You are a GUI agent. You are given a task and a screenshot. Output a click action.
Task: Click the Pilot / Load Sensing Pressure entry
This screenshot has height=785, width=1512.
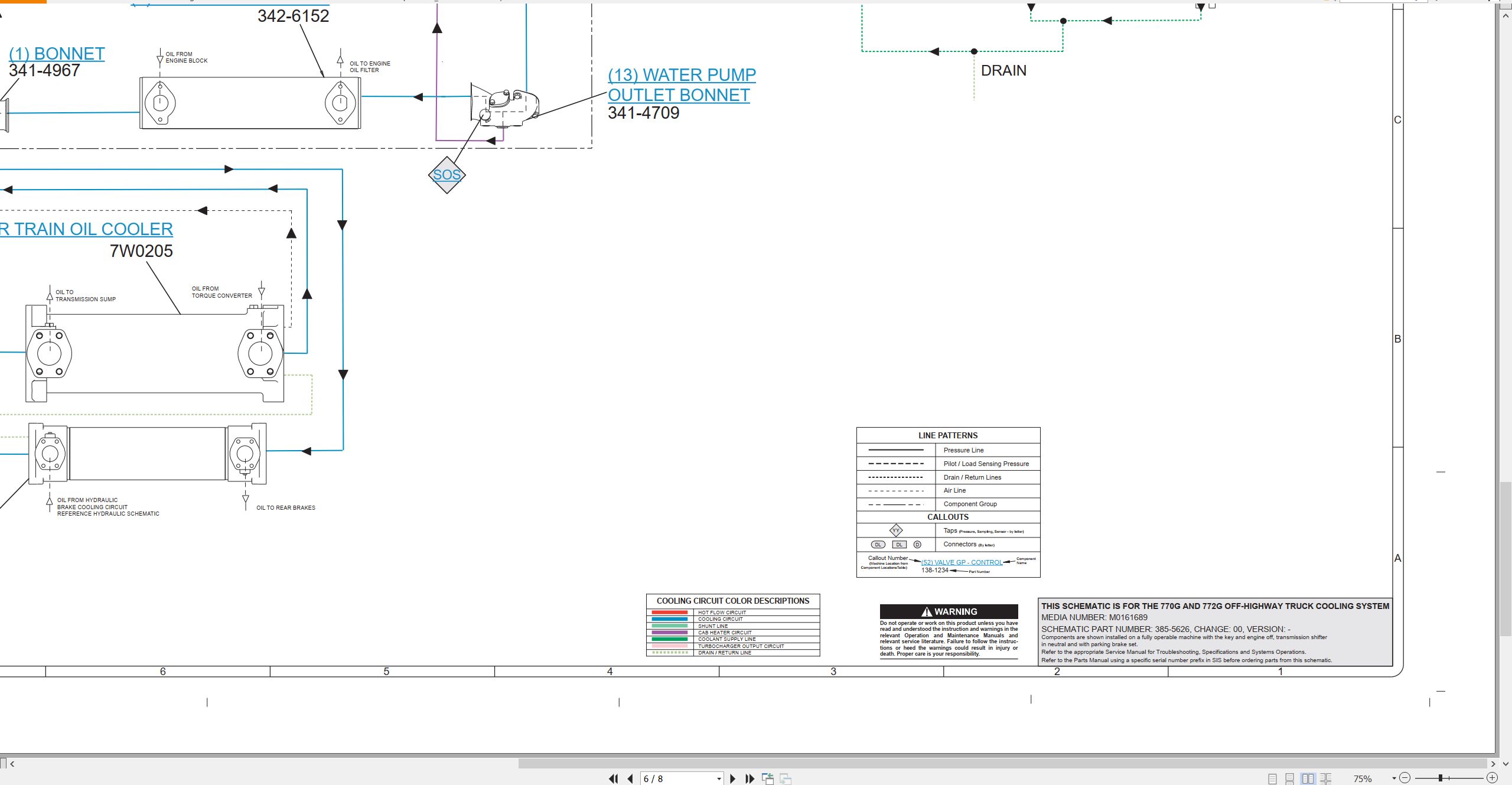pyautogui.click(x=986, y=464)
